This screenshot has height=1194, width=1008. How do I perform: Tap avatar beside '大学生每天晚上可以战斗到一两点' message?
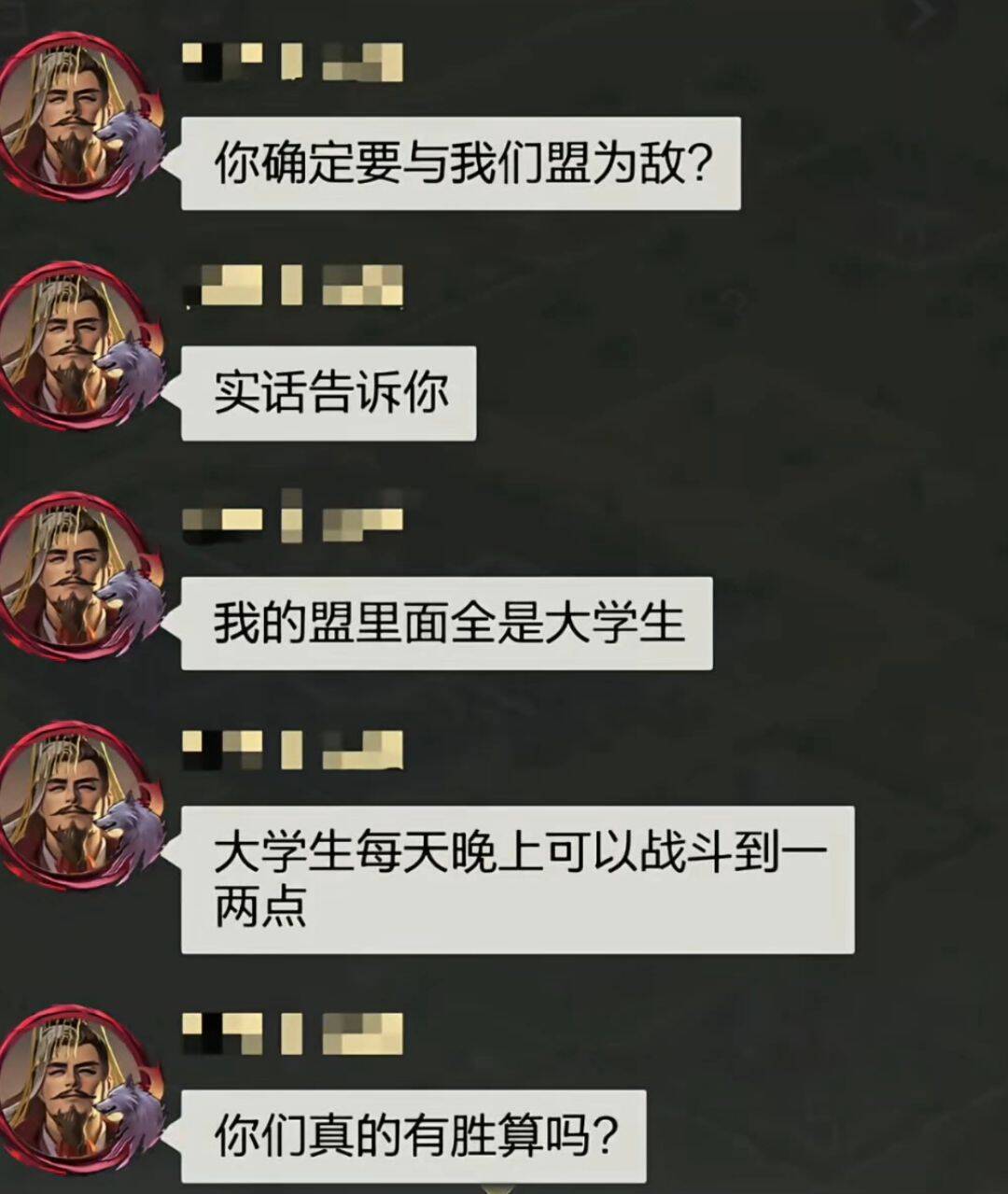[82, 806]
